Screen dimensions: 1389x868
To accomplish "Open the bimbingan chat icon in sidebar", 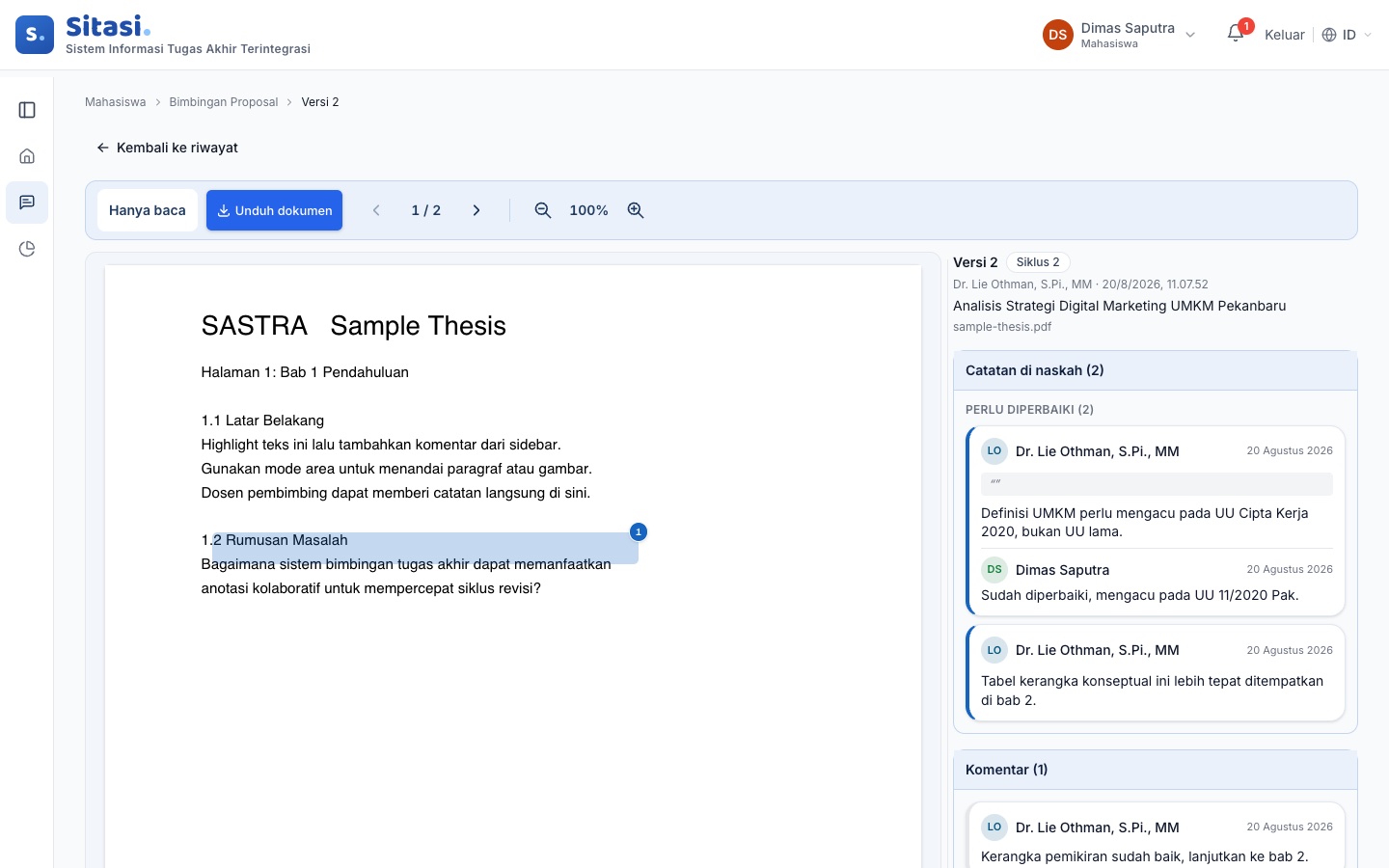I will 27,203.
